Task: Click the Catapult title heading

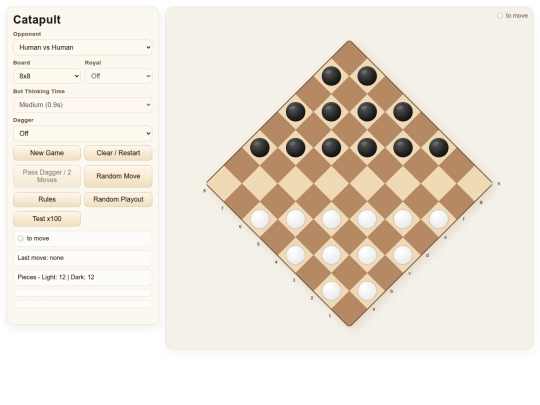Action: point(37,20)
